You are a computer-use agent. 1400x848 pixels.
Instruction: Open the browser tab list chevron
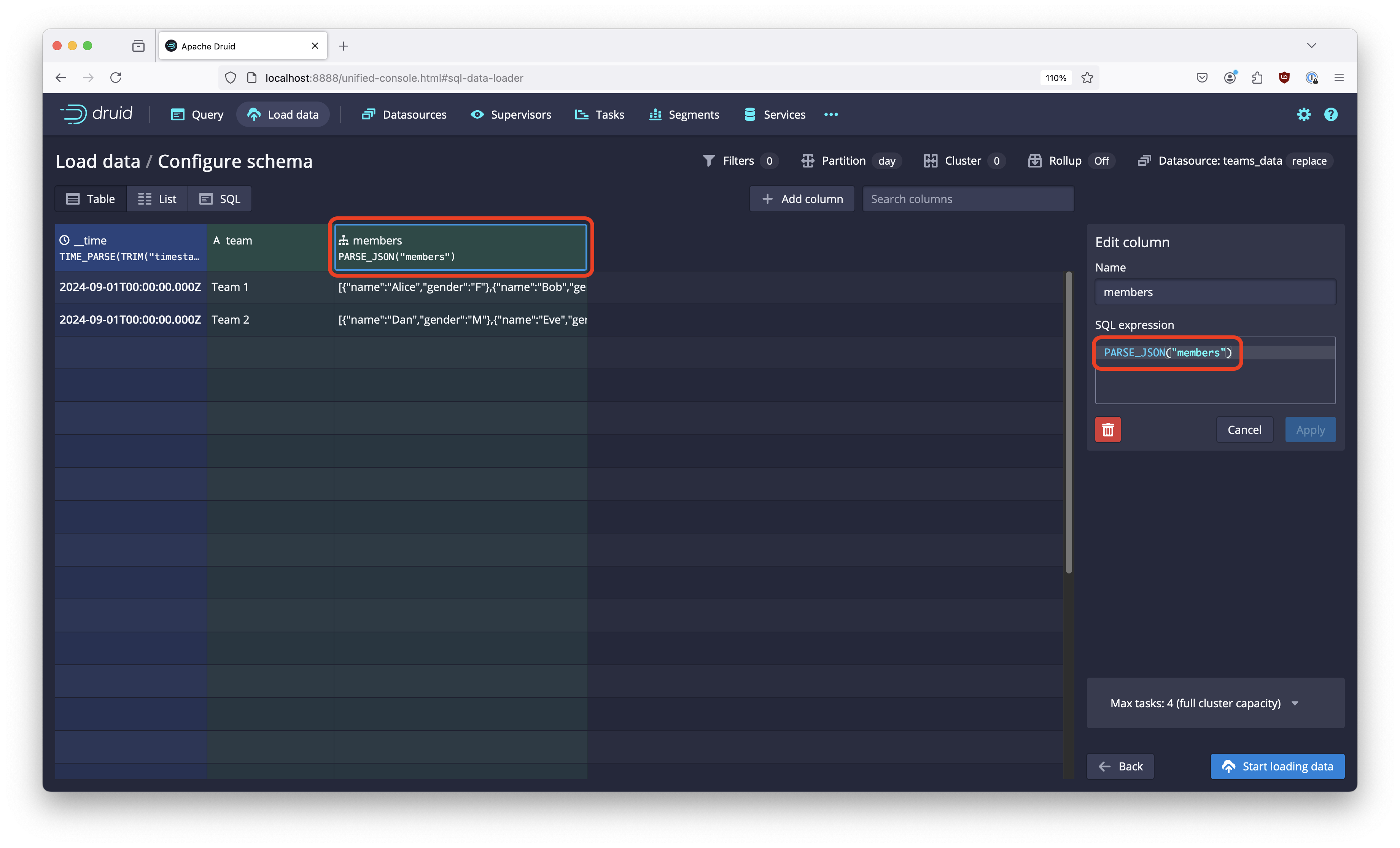(1312, 45)
